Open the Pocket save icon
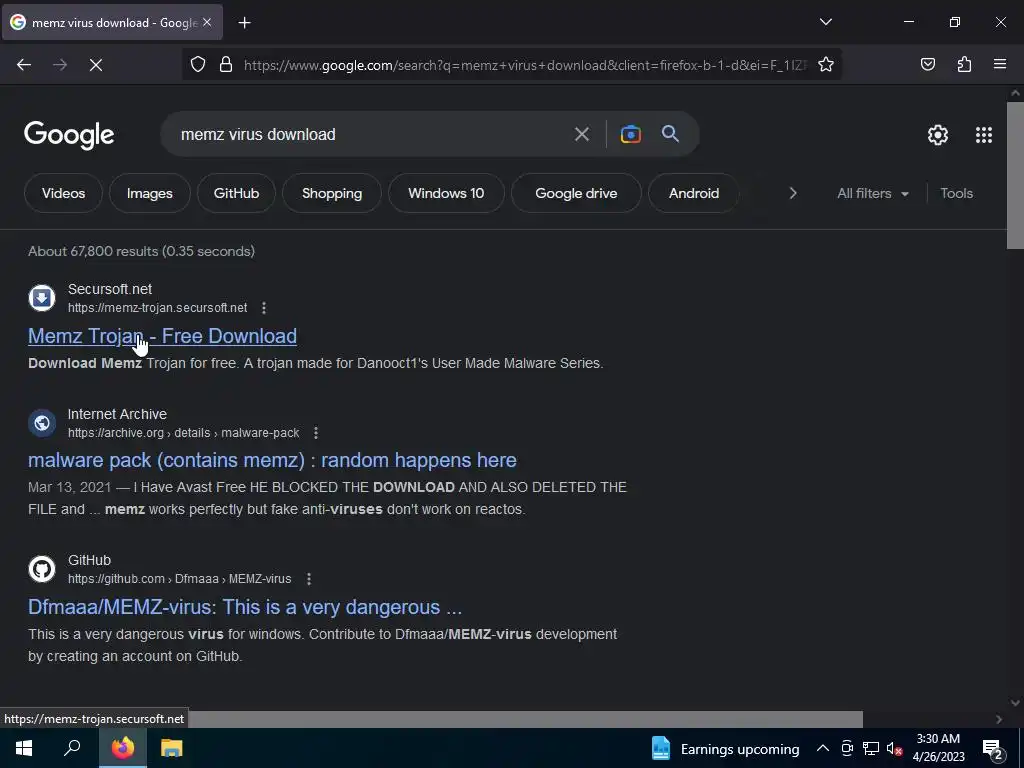This screenshot has height=768, width=1024. [927, 64]
